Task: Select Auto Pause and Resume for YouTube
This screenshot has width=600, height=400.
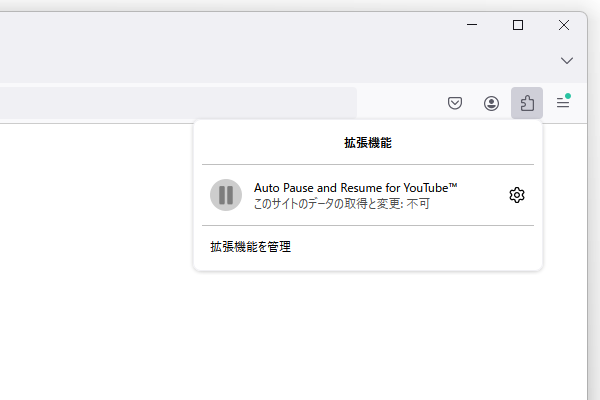Action: [x=355, y=188]
